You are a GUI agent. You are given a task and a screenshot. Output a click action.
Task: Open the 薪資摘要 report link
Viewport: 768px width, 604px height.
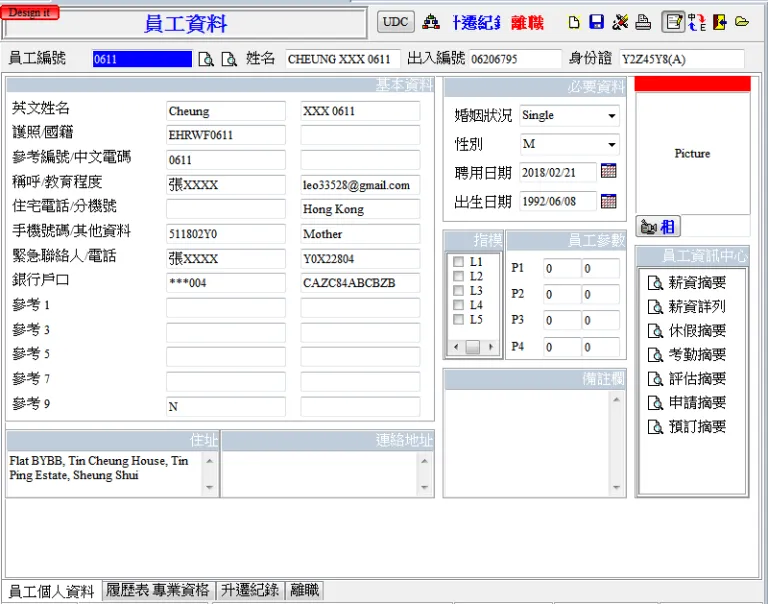(696, 283)
